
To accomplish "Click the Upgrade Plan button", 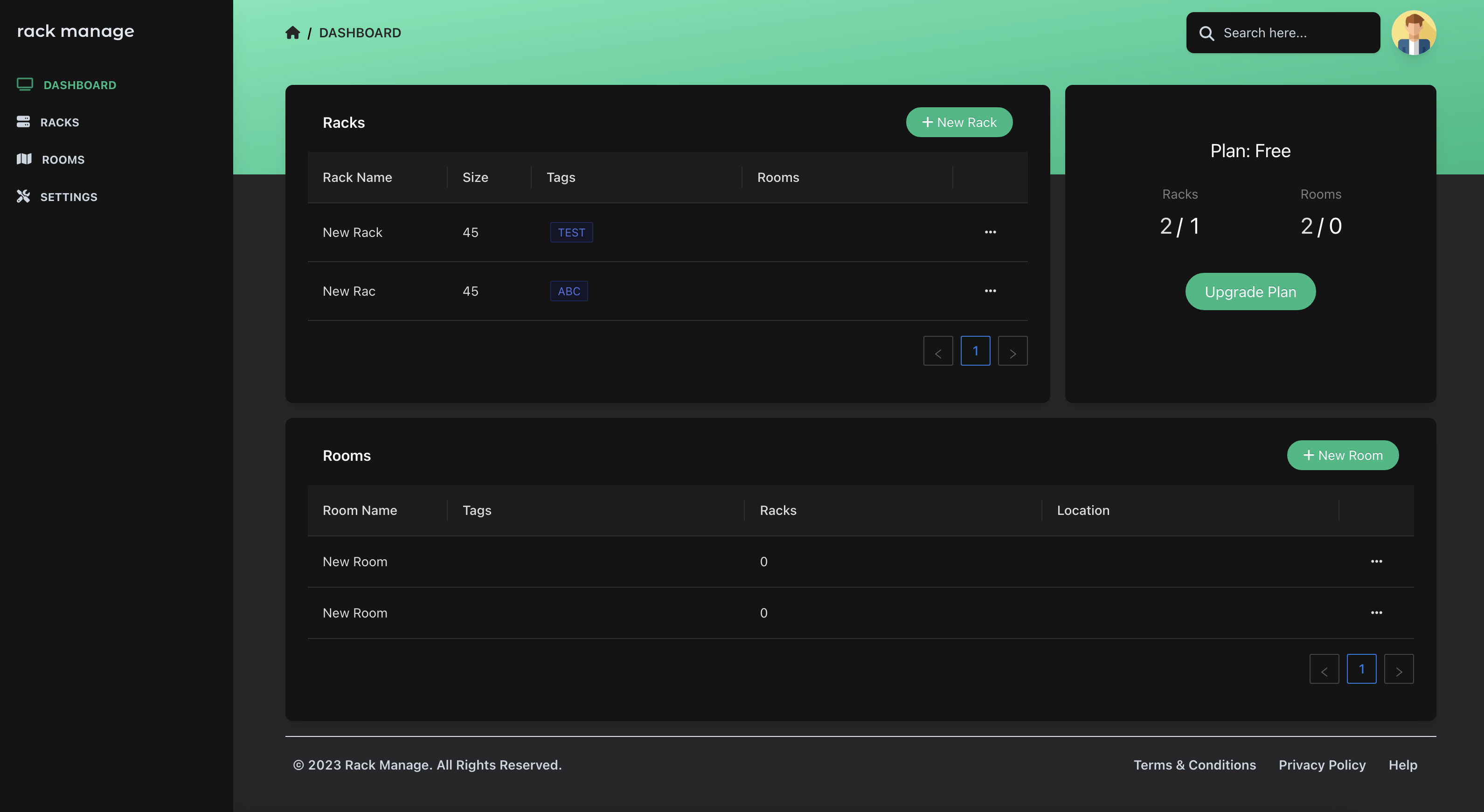I will pyautogui.click(x=1250, y=291).
